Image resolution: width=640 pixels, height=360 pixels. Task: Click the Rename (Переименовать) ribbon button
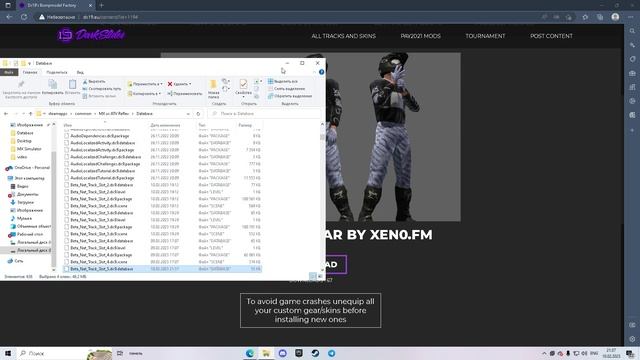(x=184, y=93)
